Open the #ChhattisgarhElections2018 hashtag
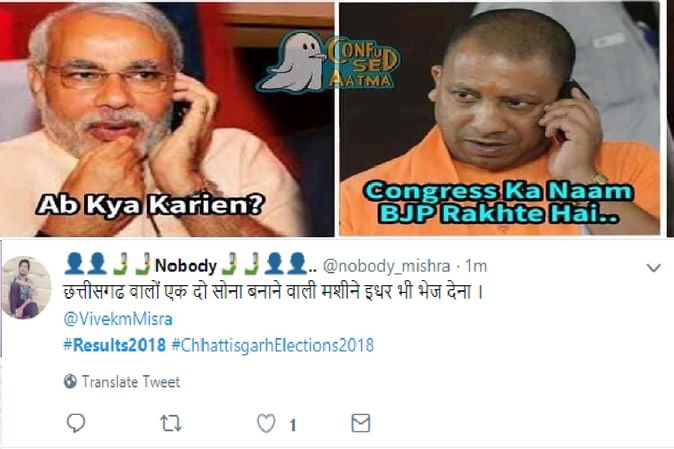This screenshot has width=674, height=449. point(273,346)
